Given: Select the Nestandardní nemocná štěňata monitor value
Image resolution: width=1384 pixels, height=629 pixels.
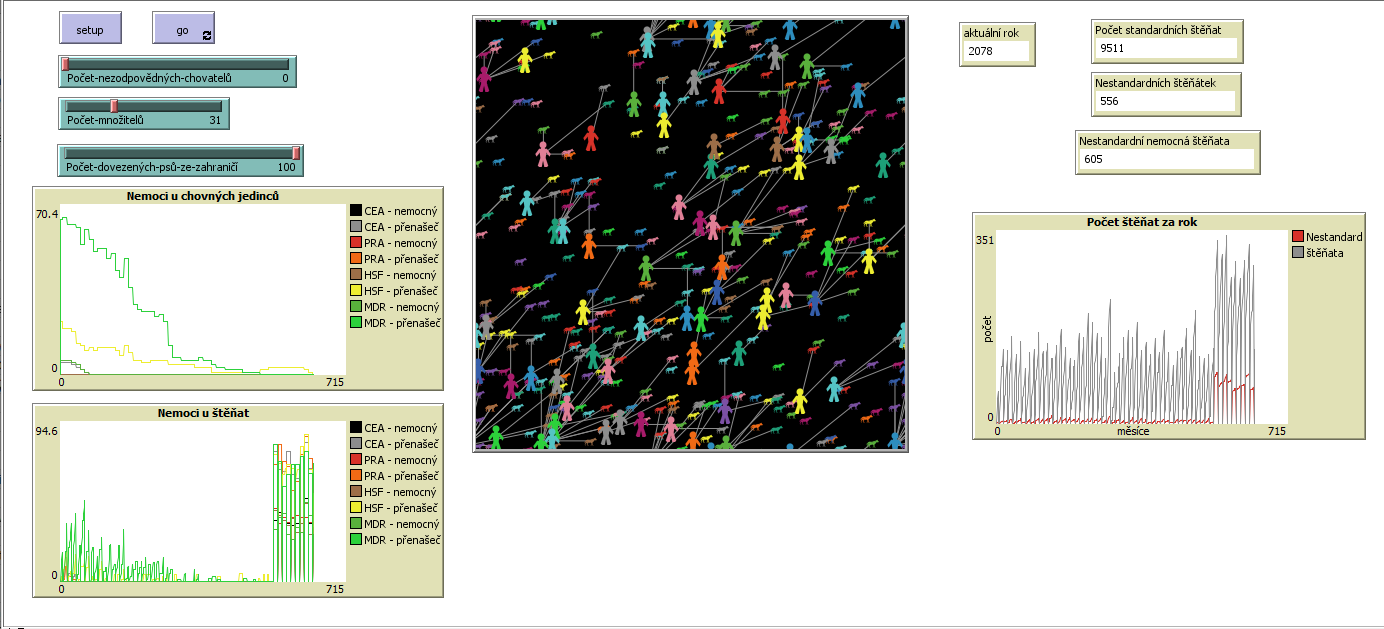Looking at the screenshot, I should [x=1166, y=159].
